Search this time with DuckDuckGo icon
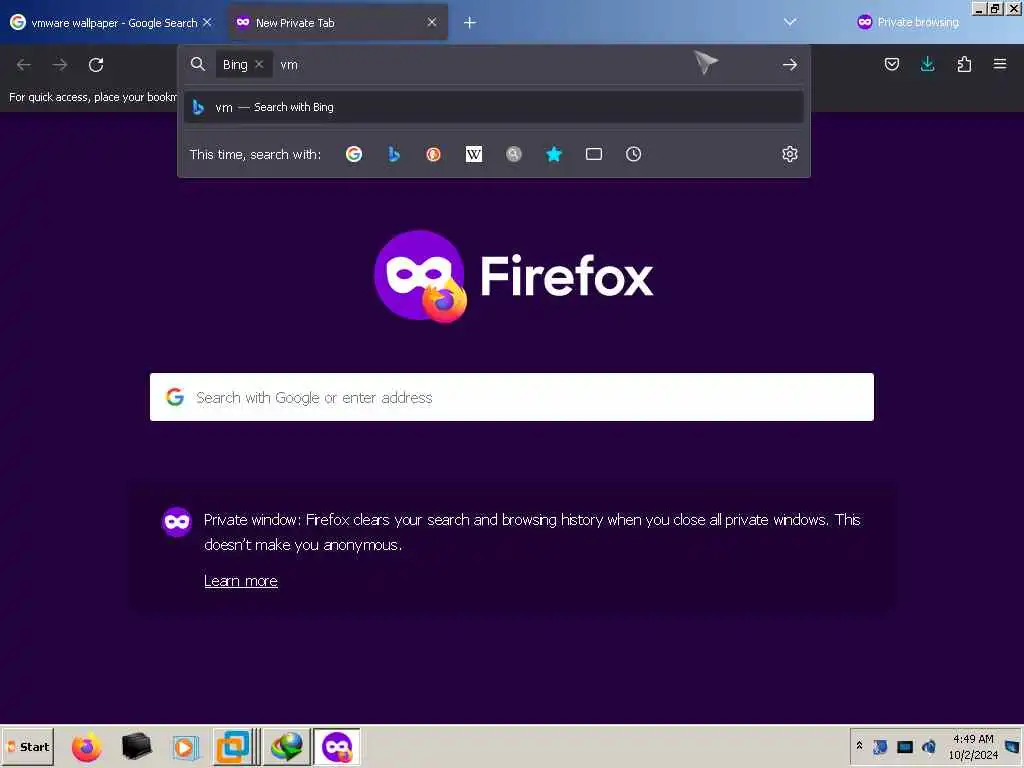The image size is (1024, 768). [x=434, y=154]
